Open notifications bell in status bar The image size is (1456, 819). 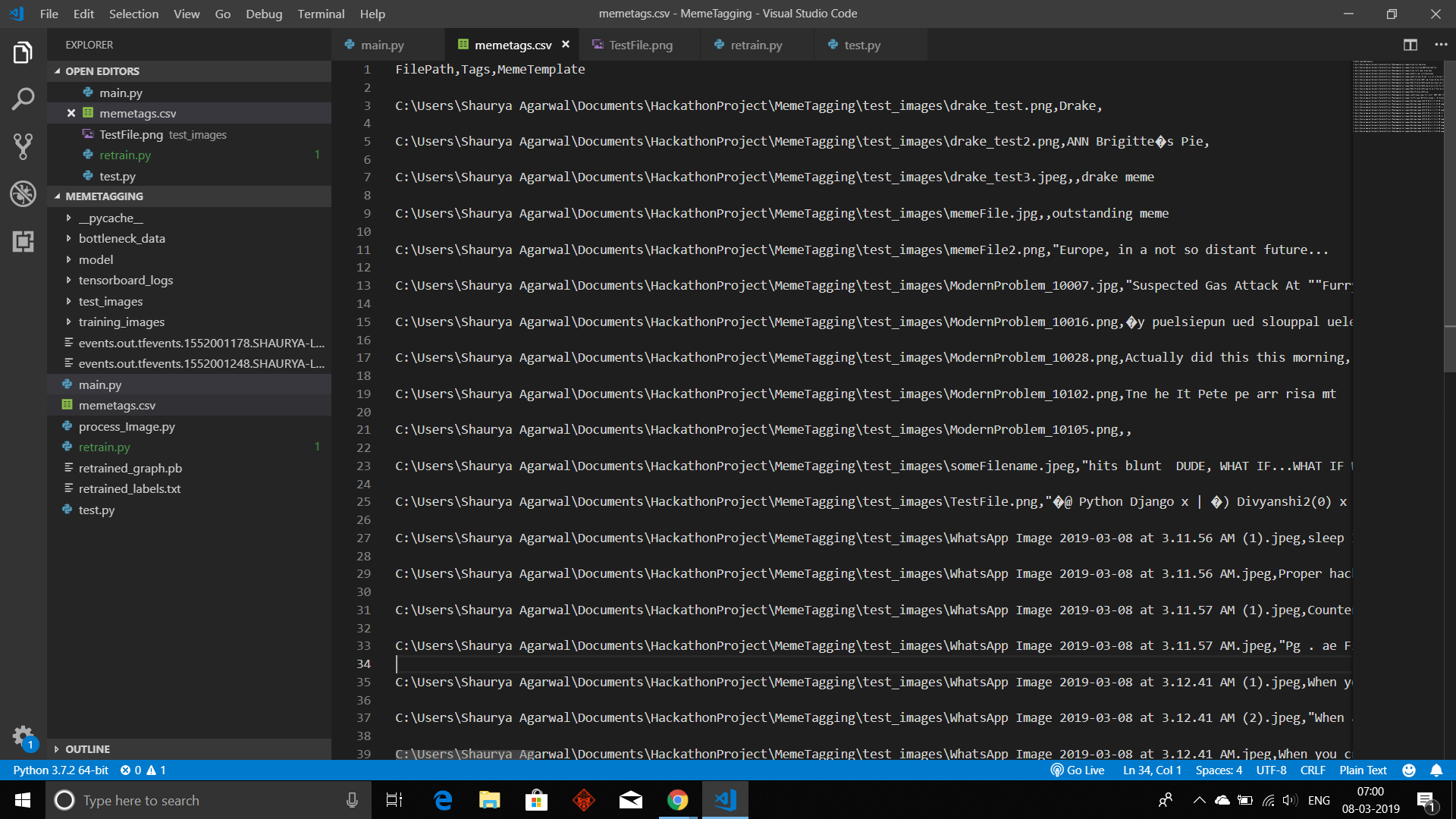1436,770
